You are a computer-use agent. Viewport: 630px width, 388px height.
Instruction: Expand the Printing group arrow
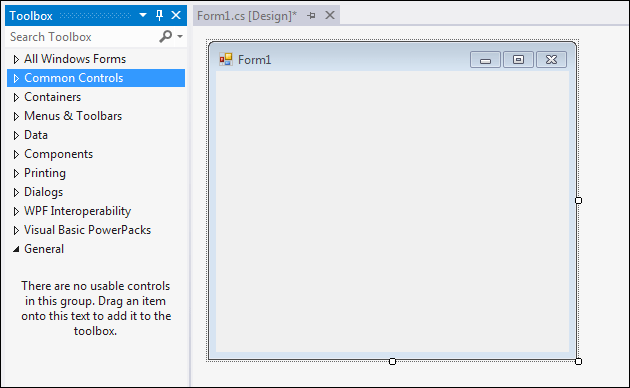pyautogui.click(x=16, y=173)
